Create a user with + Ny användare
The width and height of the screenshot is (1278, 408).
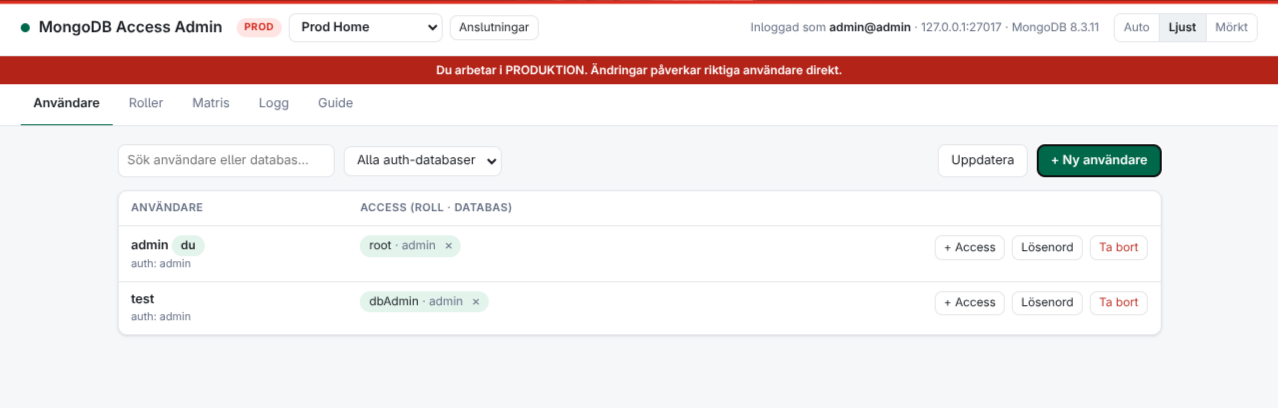[1099, 160]
